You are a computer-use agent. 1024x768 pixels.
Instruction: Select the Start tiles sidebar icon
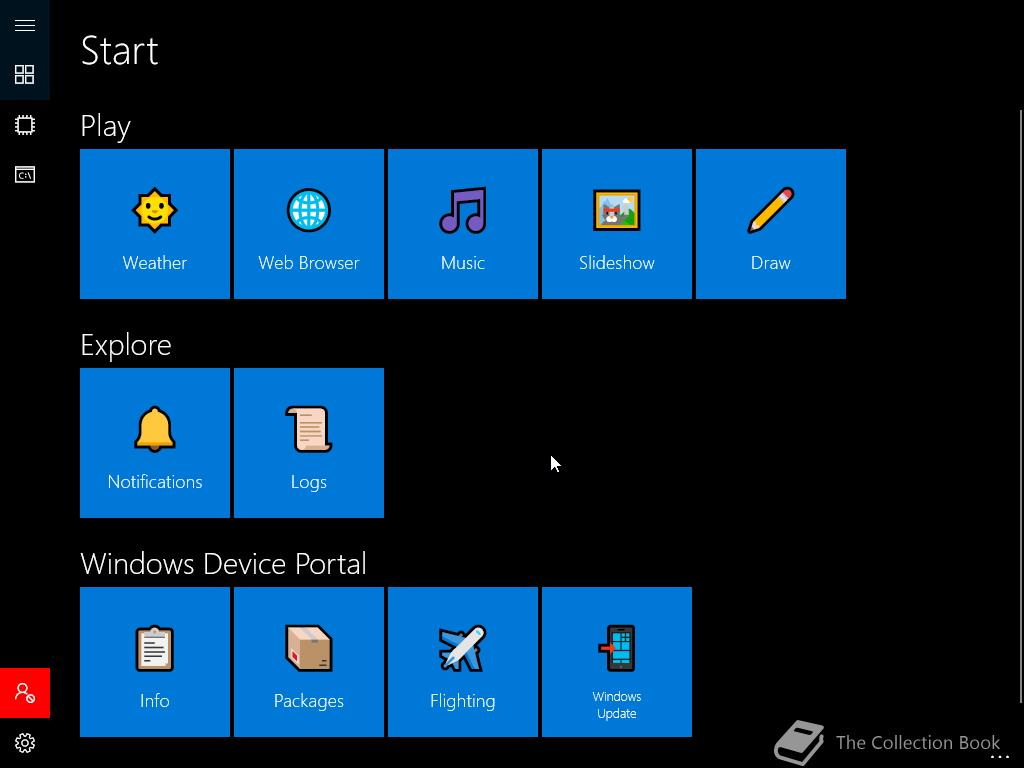tap(25, 74)
